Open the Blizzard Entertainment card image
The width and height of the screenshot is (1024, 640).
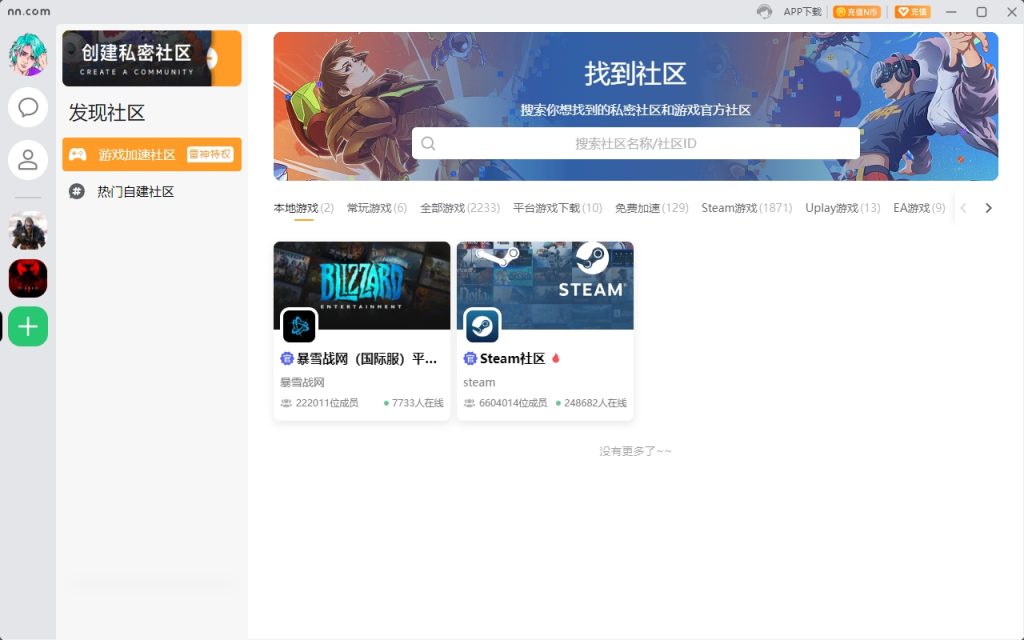pos(362,285)
